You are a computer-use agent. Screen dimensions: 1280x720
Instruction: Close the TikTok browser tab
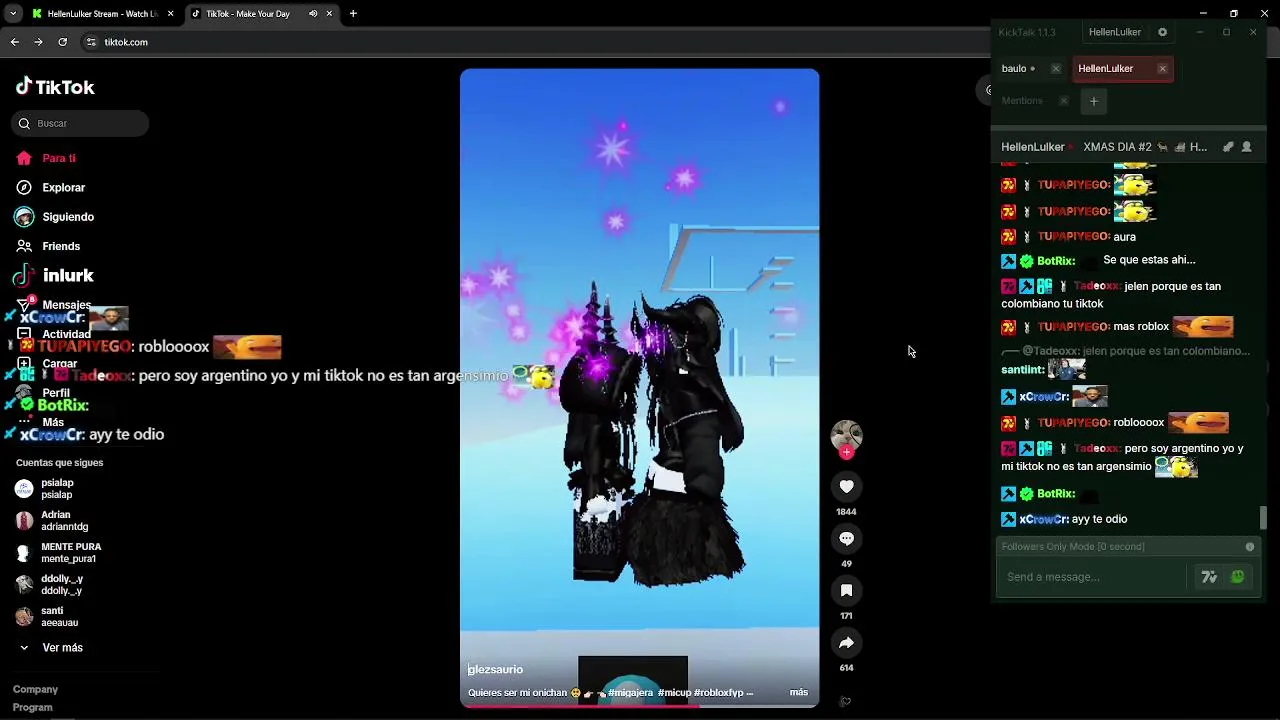[x=329, y=14]
